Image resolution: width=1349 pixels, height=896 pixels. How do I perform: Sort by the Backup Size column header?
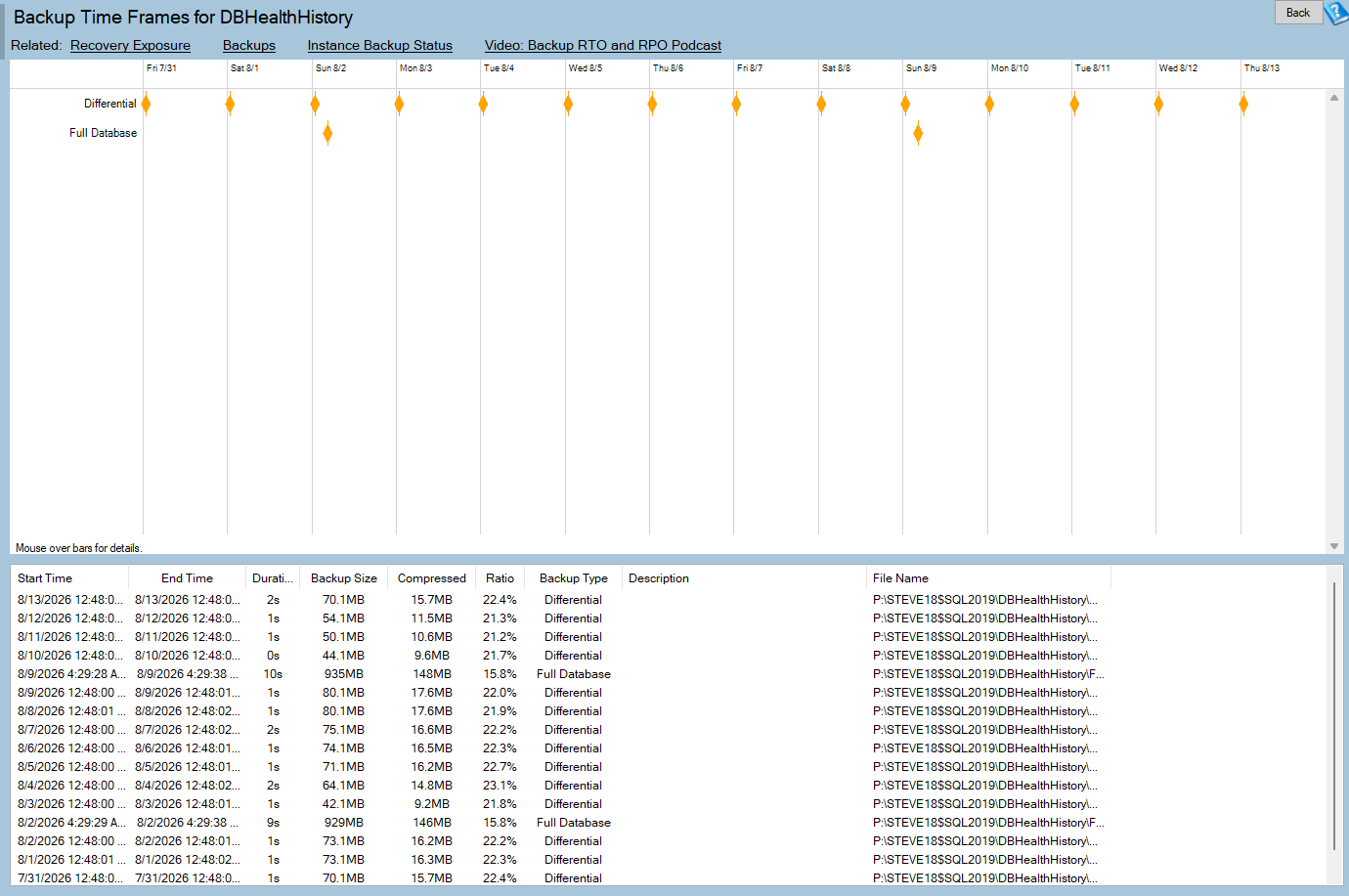click(344, 578)
